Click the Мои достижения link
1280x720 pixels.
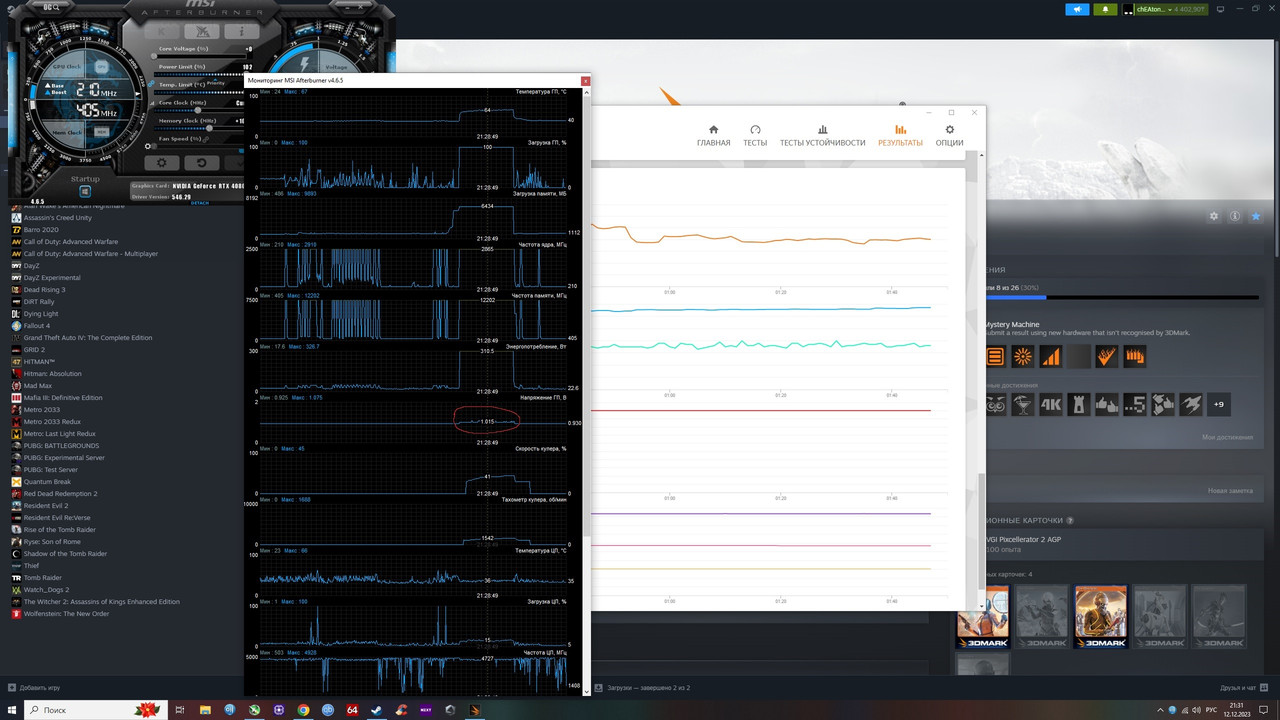[1227, 437]
